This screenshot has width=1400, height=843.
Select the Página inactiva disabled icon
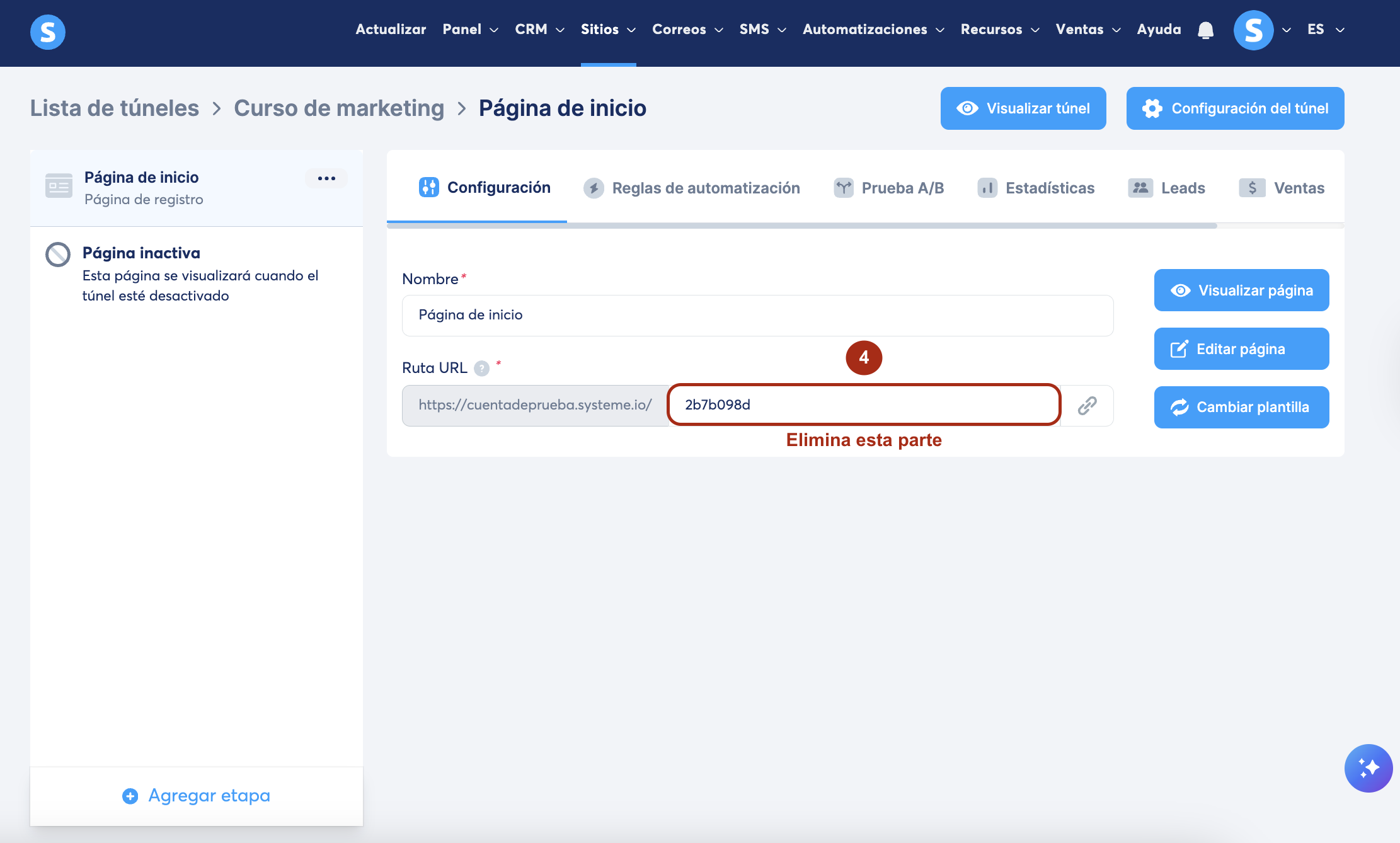coord(58,255)
